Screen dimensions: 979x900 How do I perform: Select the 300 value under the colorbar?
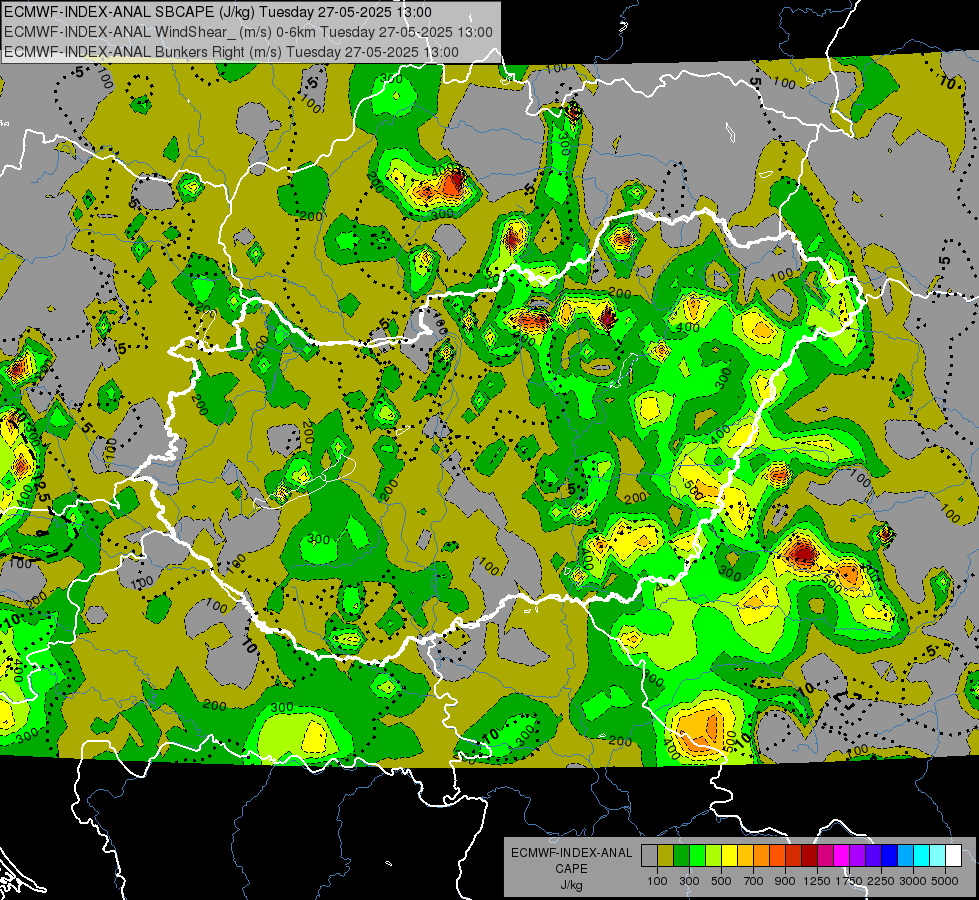pos(689,881)
